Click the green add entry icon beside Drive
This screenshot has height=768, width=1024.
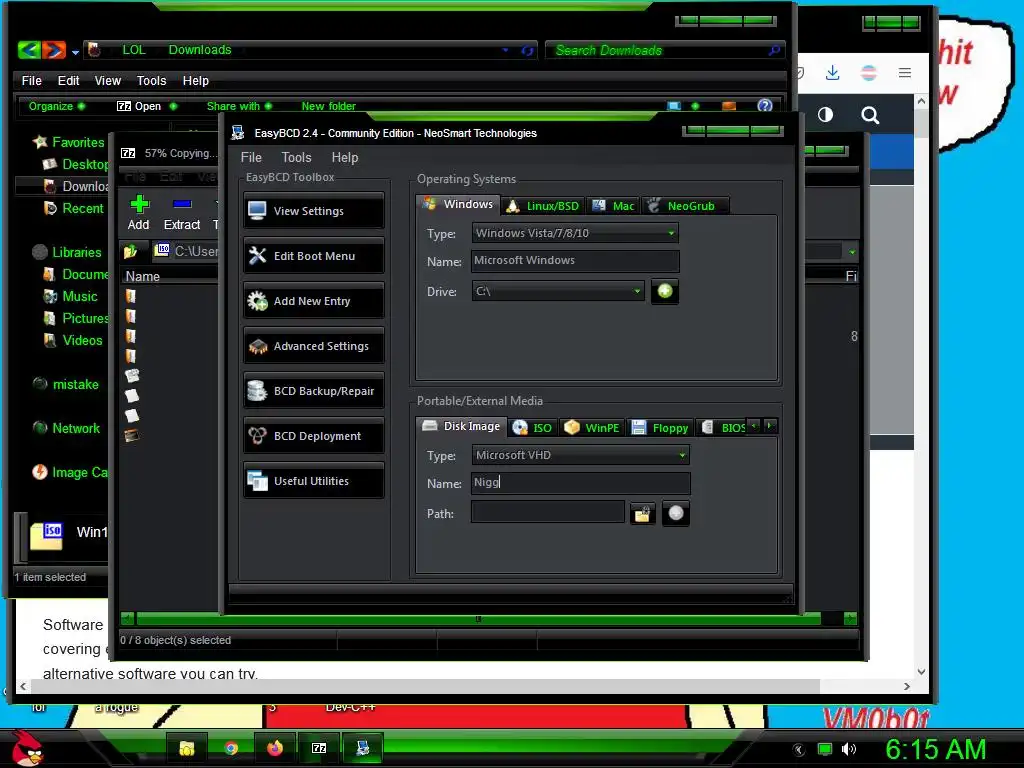coord(665,291)
